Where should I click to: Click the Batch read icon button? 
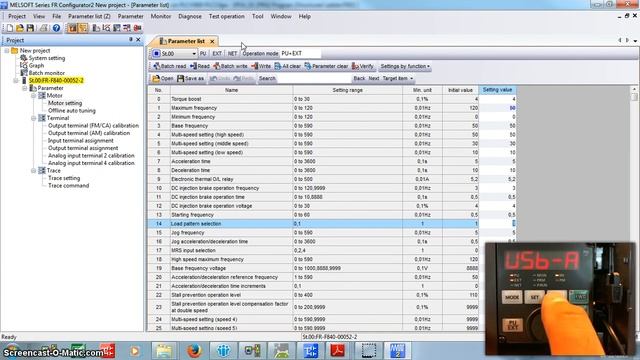(169, 66)
